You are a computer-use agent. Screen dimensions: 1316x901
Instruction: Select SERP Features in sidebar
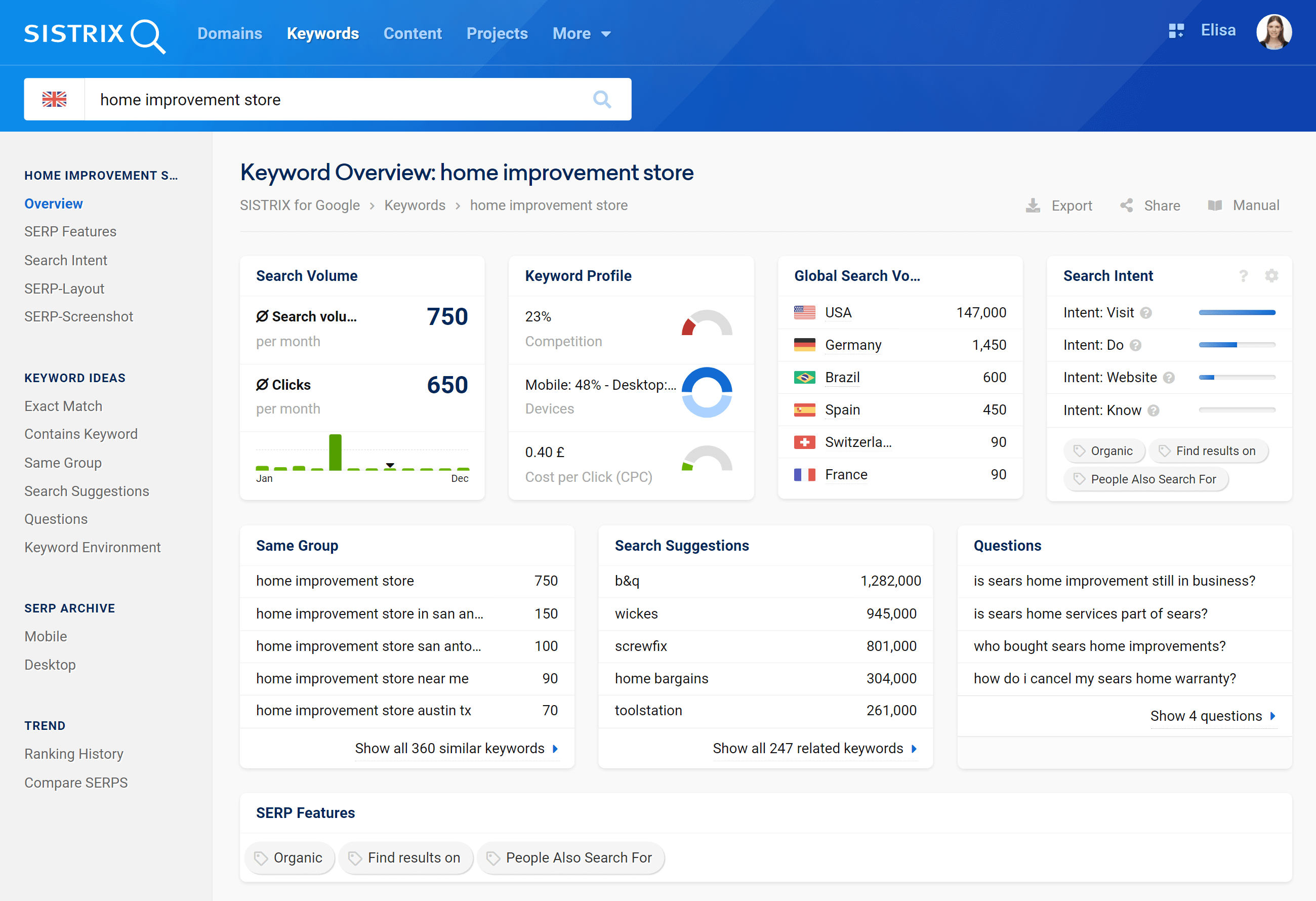coord(70,232)
